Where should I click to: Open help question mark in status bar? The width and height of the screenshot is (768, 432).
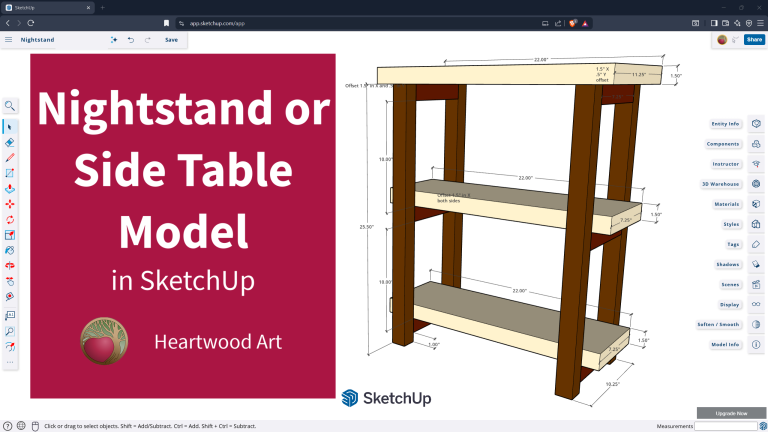click(7, 426)
